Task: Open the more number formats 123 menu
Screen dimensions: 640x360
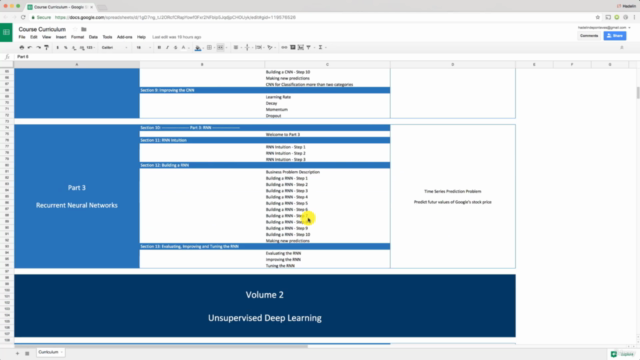Action: pyautogui.click(x=91, y=47)
